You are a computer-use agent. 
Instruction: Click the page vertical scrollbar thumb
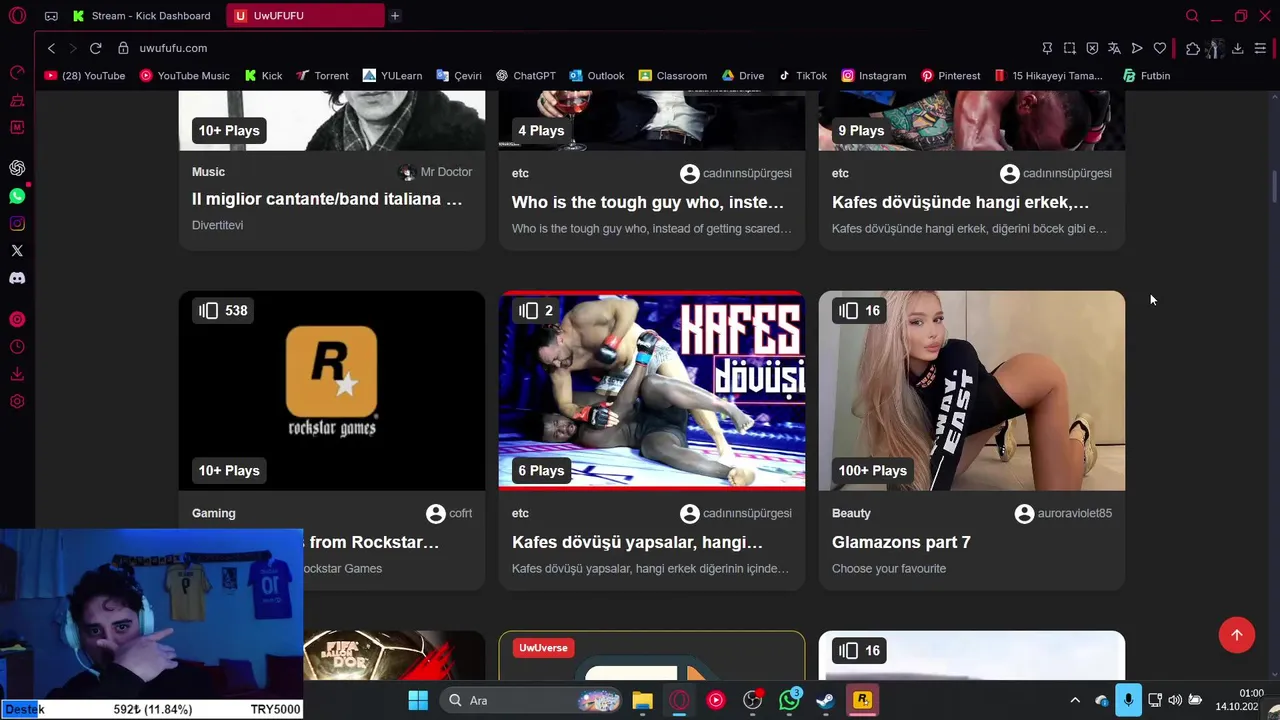coord(1274,186)
